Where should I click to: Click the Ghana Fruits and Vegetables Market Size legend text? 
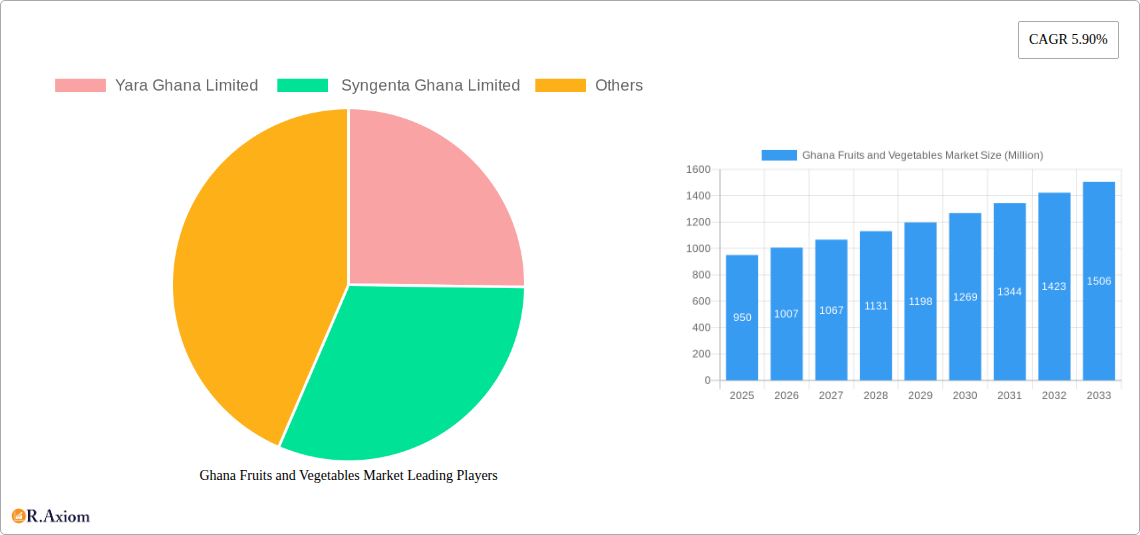(x=923, y=155)
